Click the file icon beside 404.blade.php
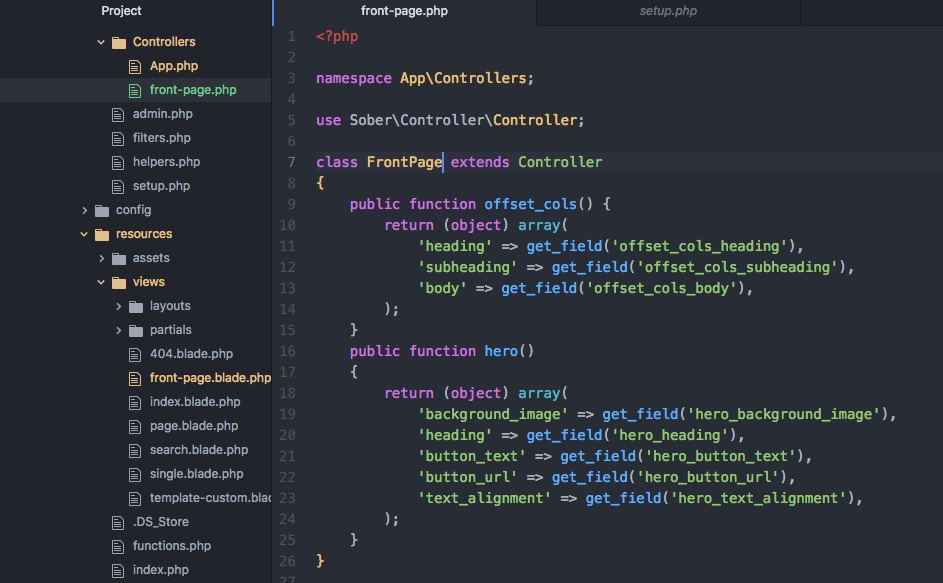The height and width of the screenshot is (583, 943). 135,354
